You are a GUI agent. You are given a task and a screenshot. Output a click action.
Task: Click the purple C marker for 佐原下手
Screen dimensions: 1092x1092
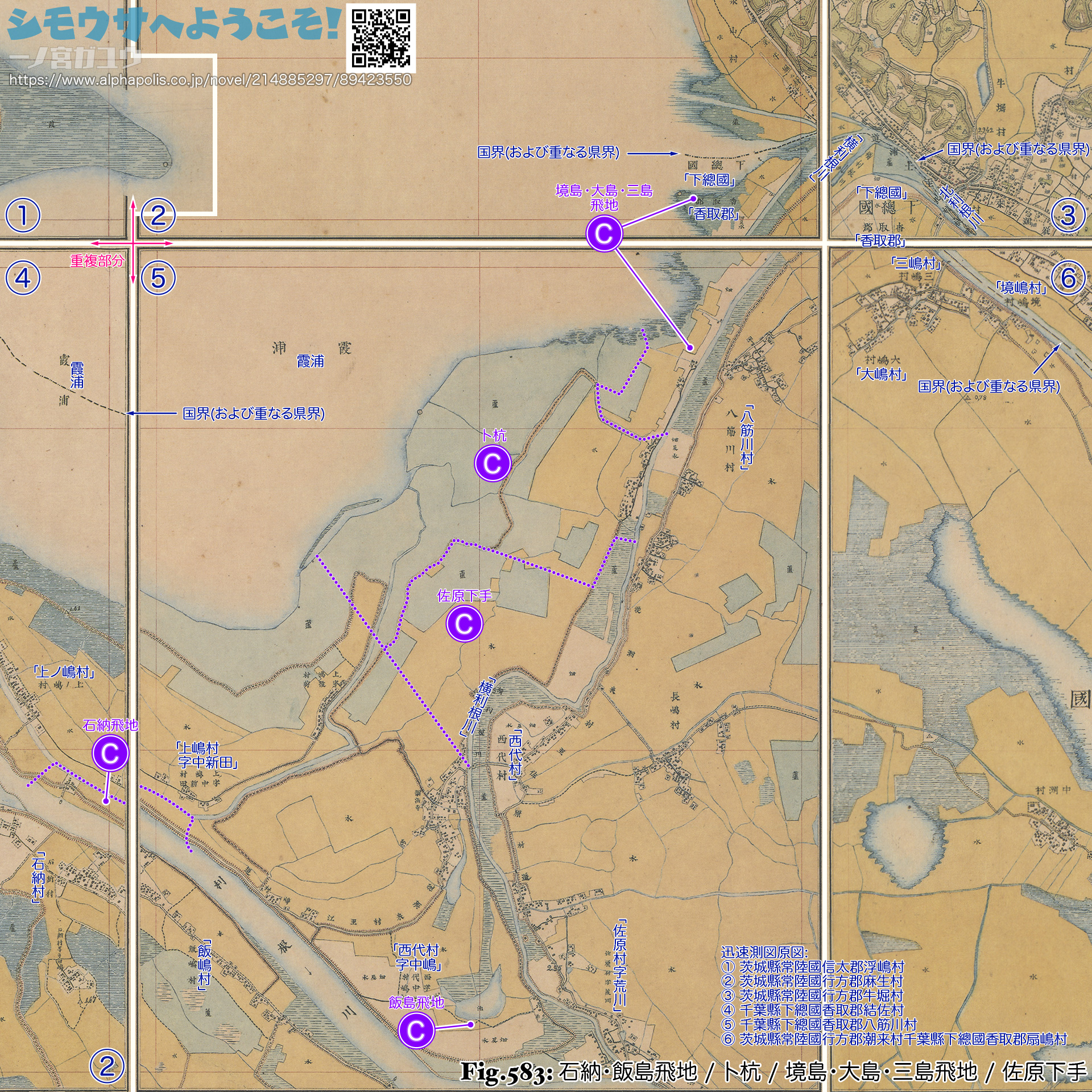[465, 624]
